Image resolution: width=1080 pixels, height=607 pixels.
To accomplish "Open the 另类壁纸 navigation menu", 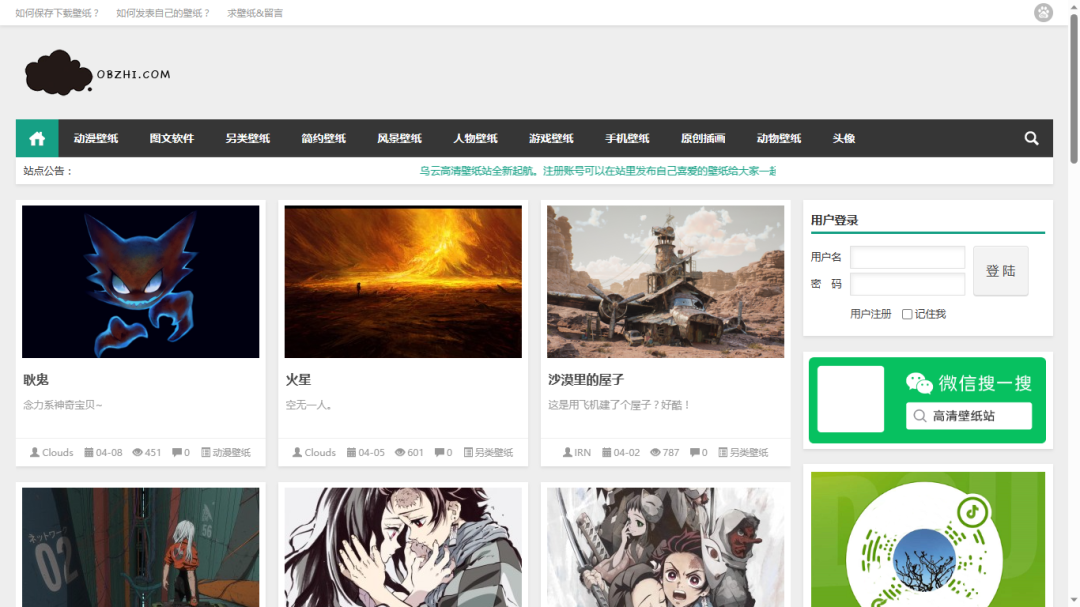I will 247,138.
